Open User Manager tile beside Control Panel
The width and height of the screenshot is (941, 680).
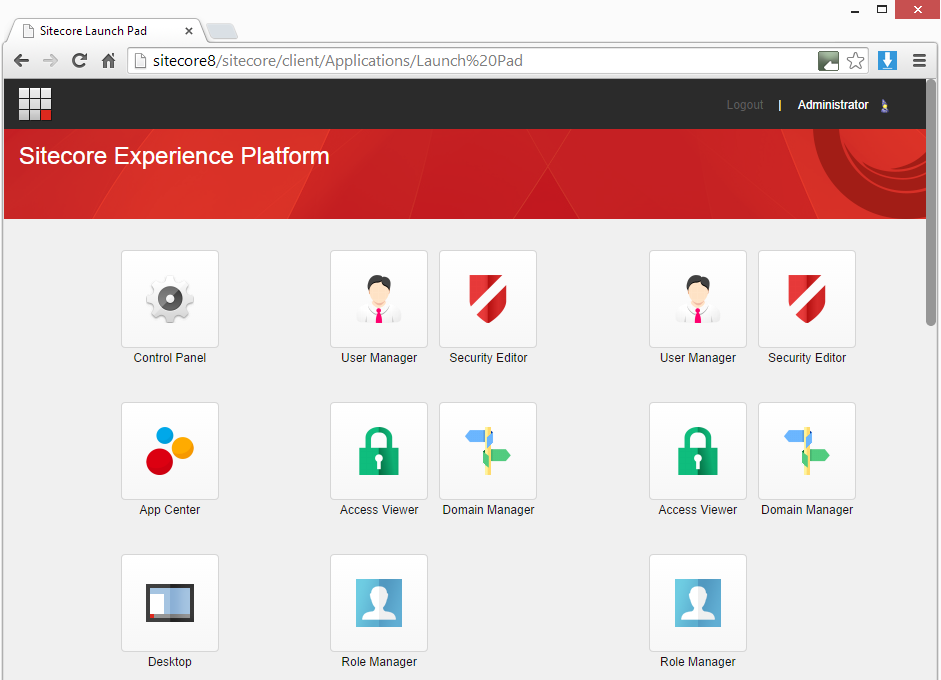tap(379, 299)
